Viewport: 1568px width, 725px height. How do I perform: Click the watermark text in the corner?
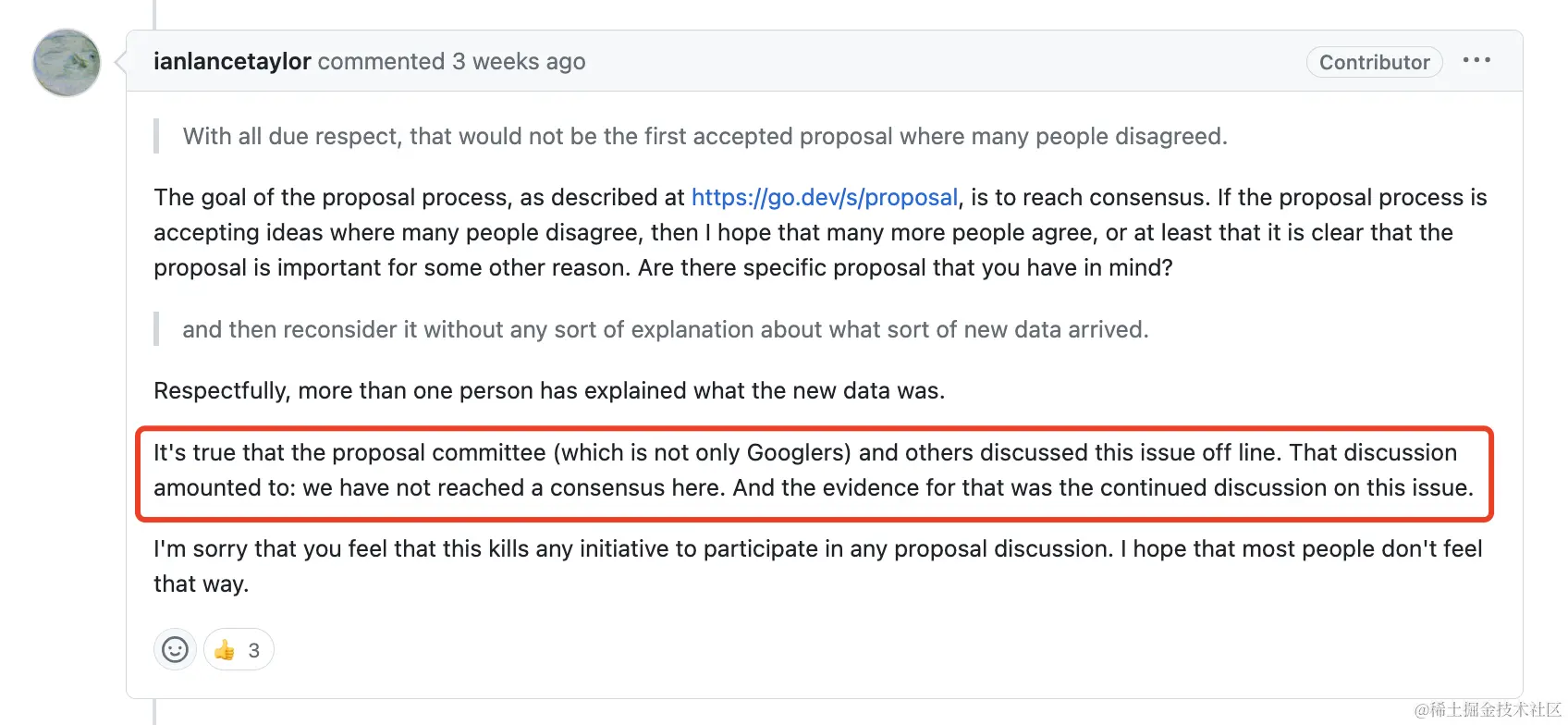coord(1488,709)
